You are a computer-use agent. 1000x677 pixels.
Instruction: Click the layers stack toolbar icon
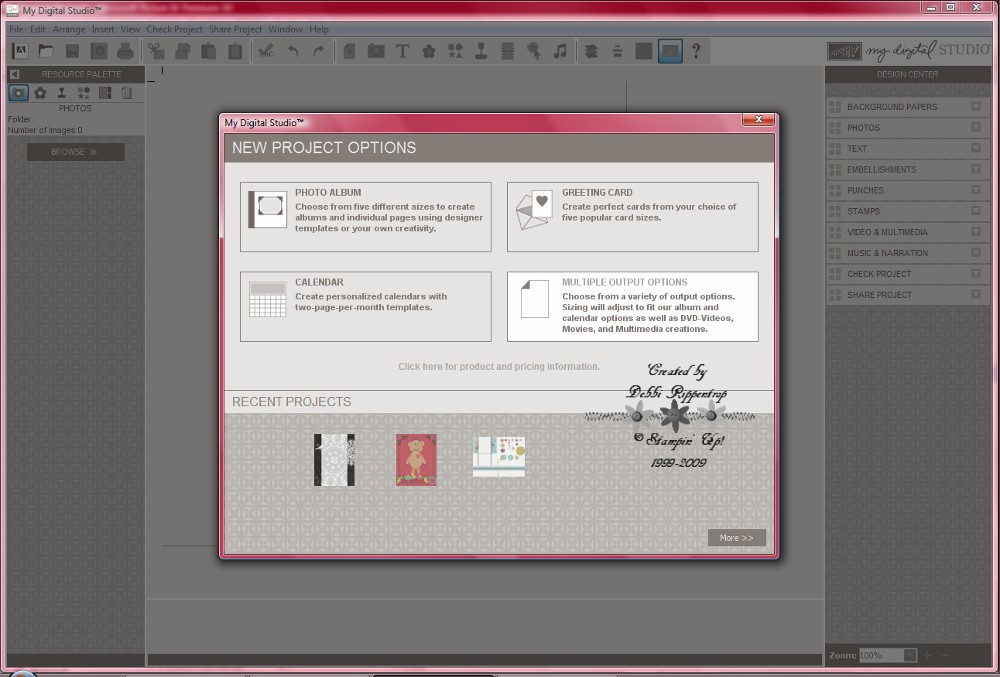click(x=591, y=51)
